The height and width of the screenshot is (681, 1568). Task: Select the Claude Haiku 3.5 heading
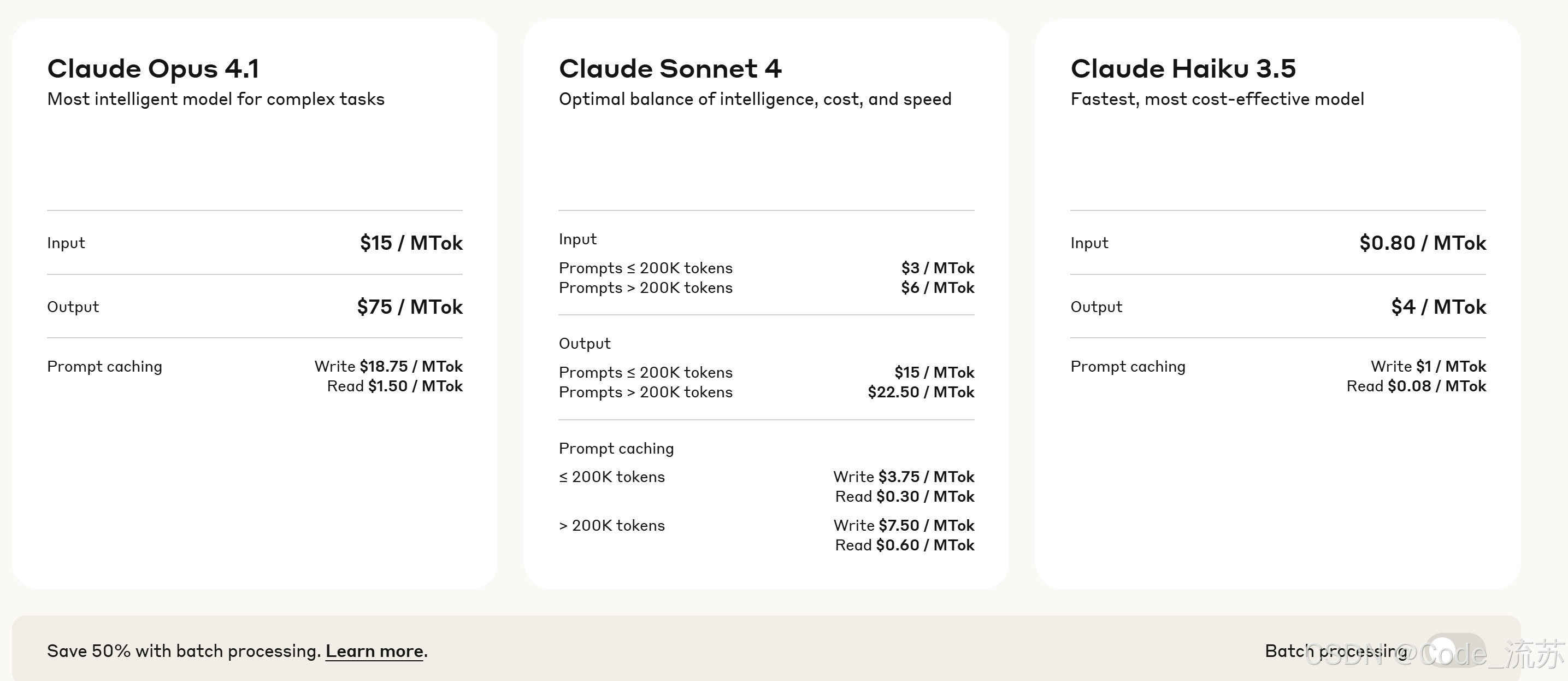point(1183,68)
